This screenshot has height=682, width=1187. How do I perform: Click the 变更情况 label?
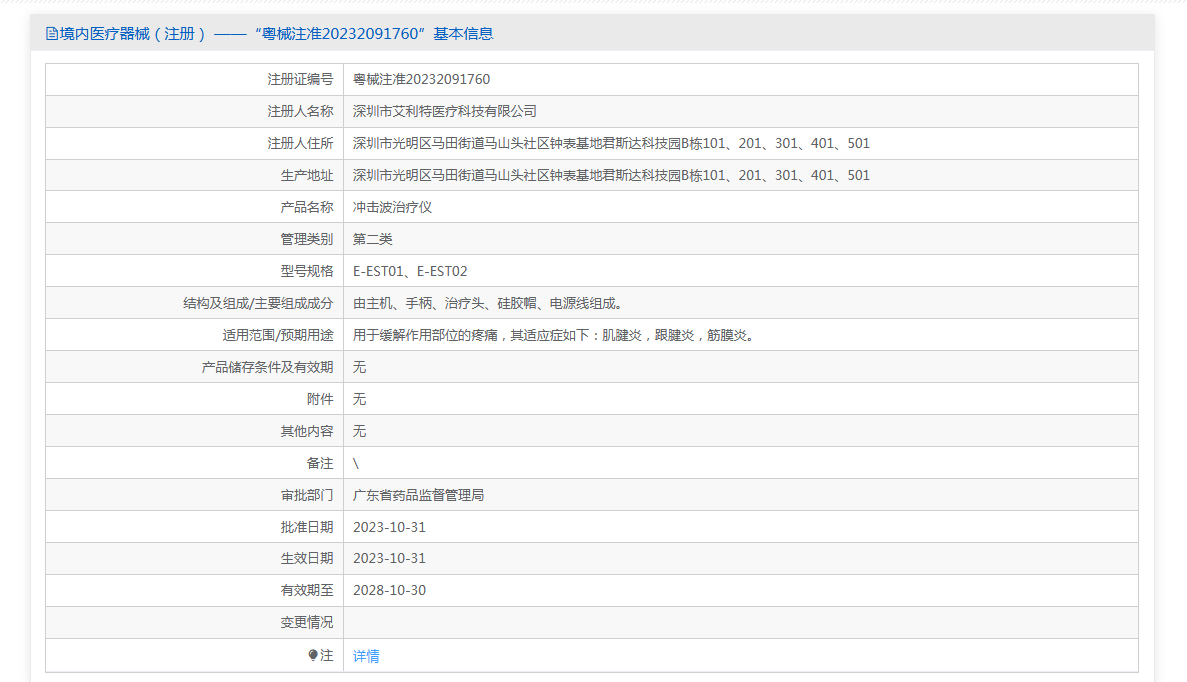pos(307,622)
